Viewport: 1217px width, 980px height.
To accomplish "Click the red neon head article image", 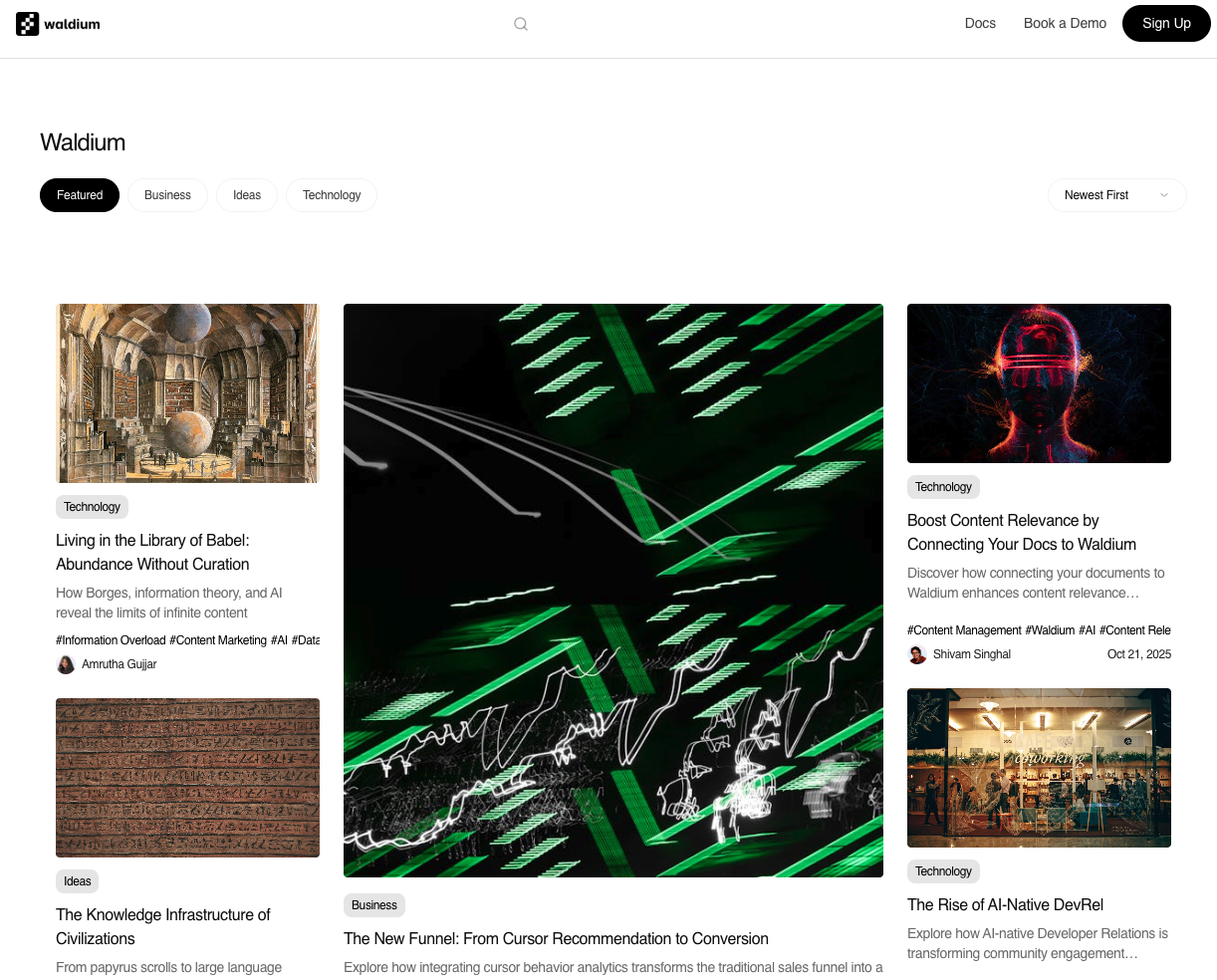I will [x=1039, y=383].
